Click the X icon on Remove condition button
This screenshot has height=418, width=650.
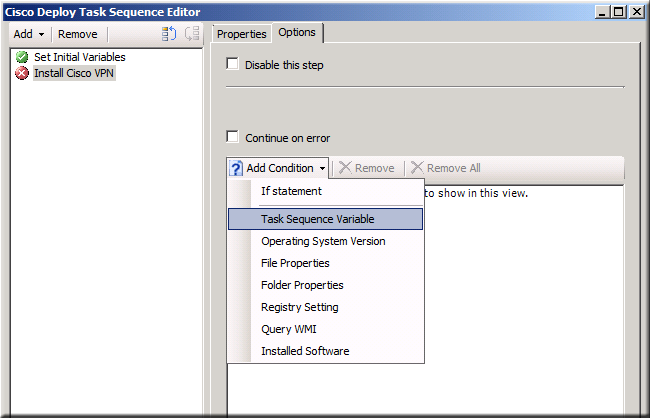345,168
